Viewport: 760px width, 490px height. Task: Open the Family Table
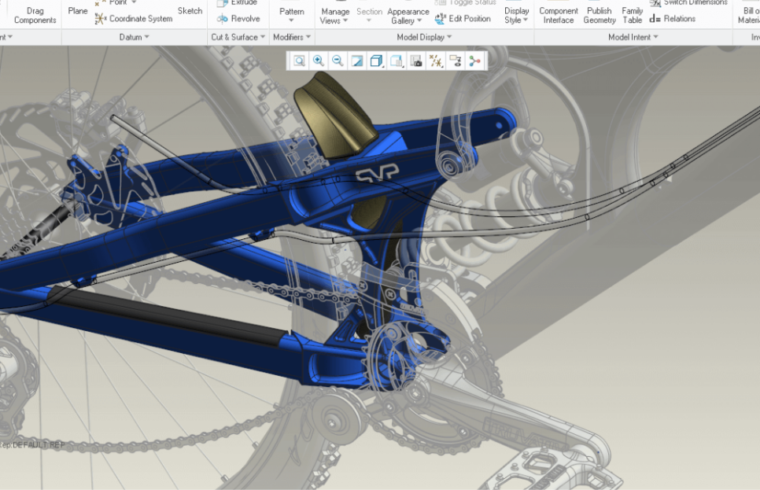point(632,16)
